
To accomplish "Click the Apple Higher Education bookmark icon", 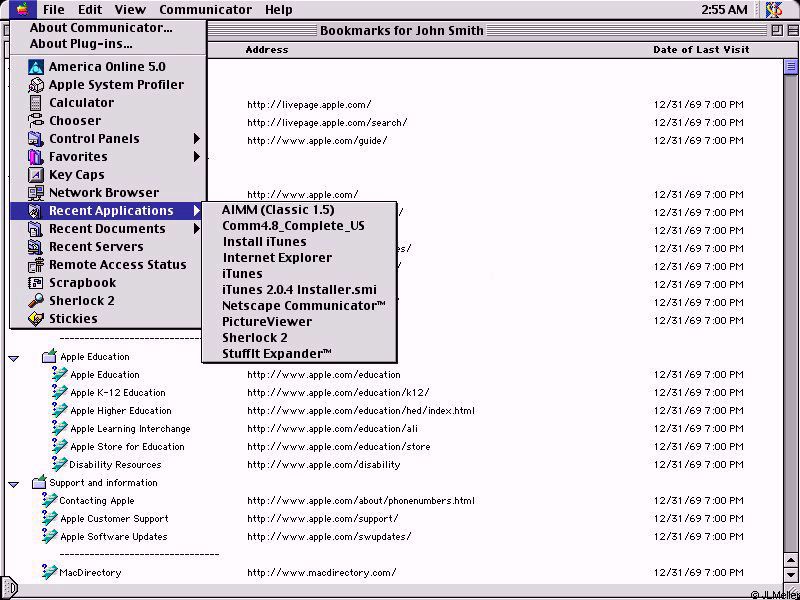I will [59, 410].
